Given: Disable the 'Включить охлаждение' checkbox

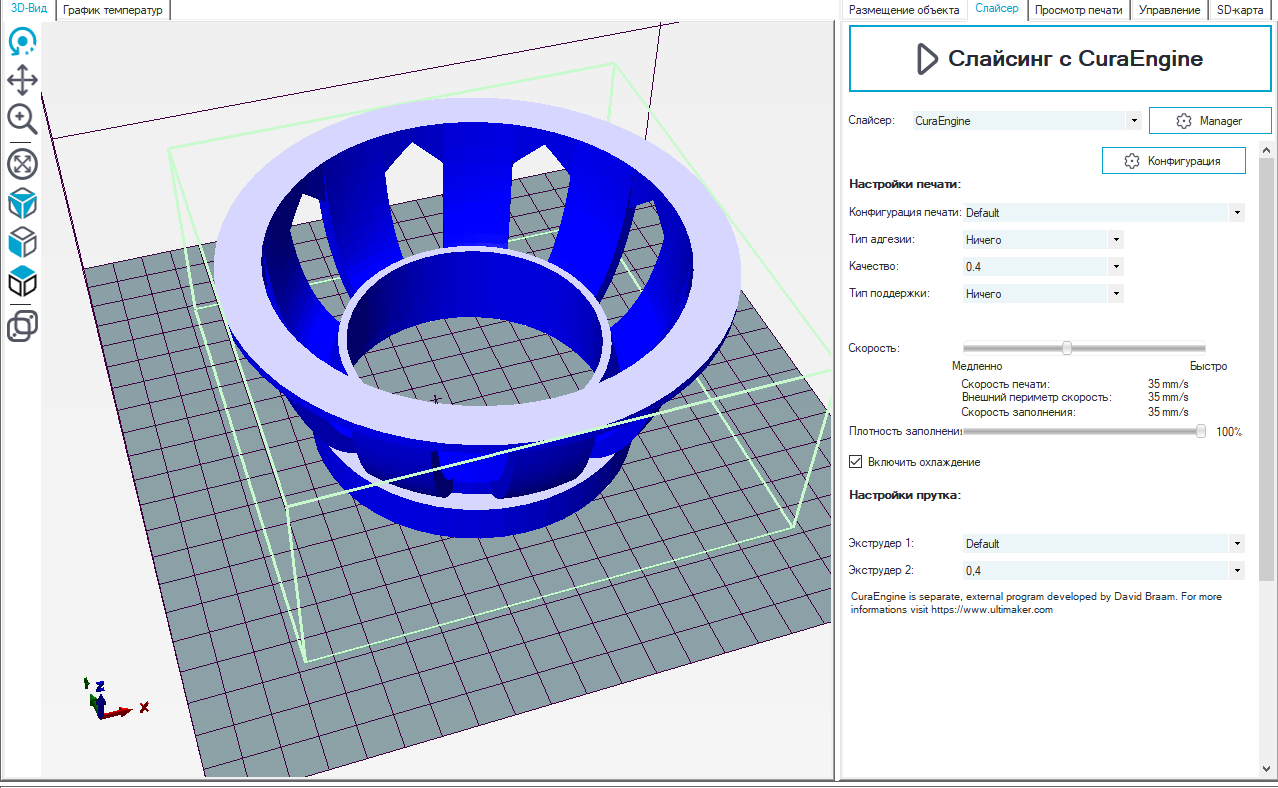Looking at the screenshot, I should coord(855,462).
